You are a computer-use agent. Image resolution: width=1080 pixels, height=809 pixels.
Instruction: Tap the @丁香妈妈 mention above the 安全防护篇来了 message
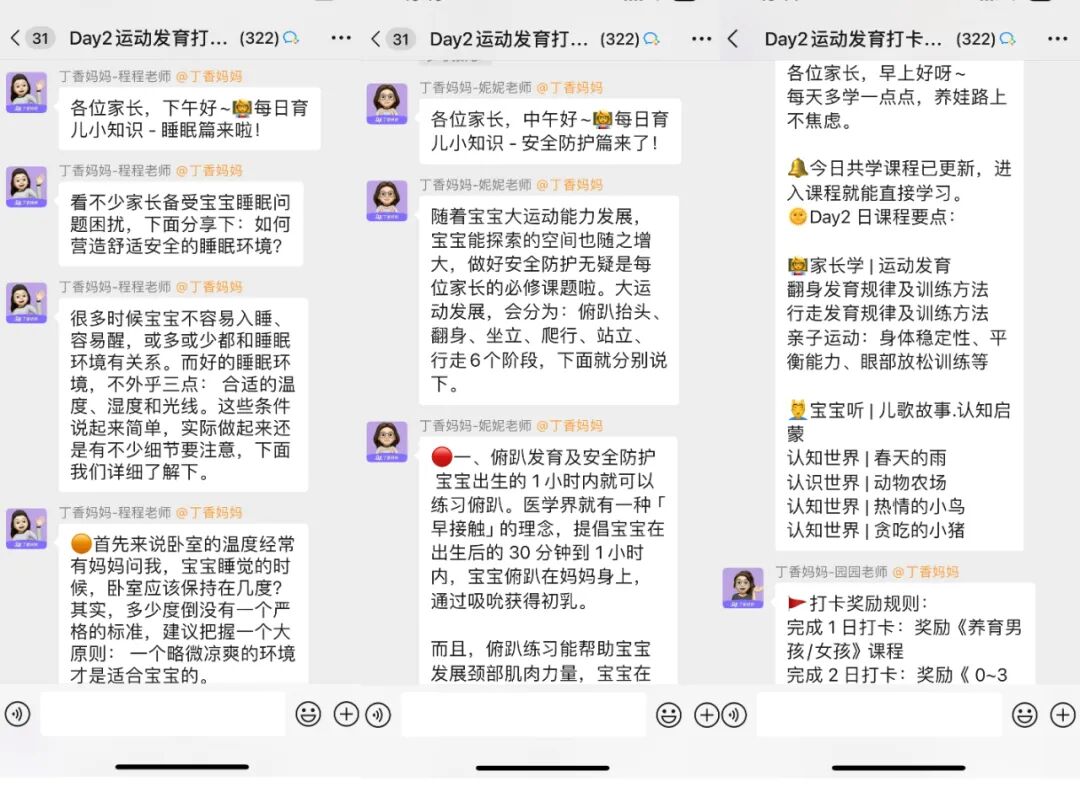569,87
